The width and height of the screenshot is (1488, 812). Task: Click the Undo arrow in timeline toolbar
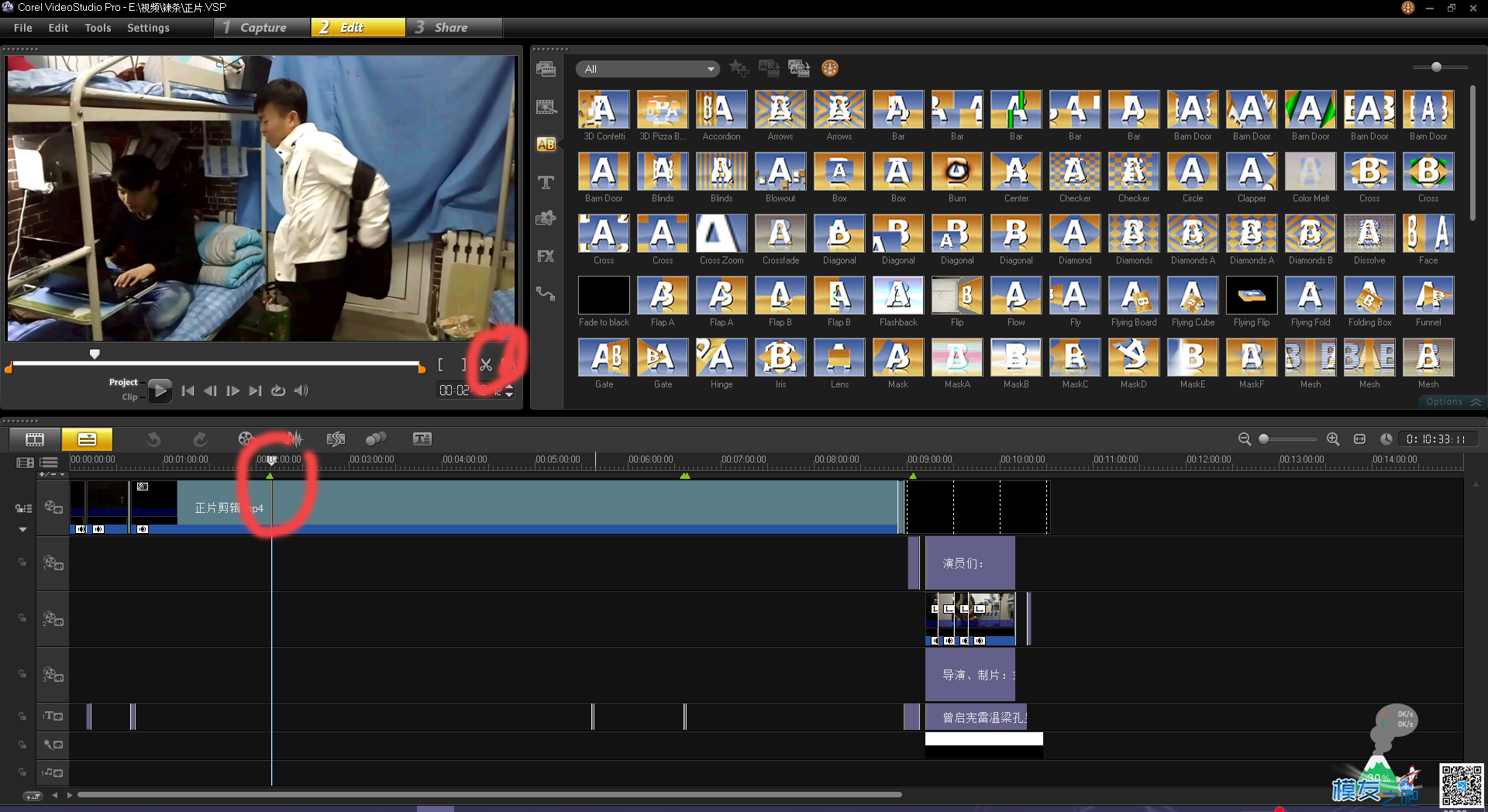coord(153,439)
